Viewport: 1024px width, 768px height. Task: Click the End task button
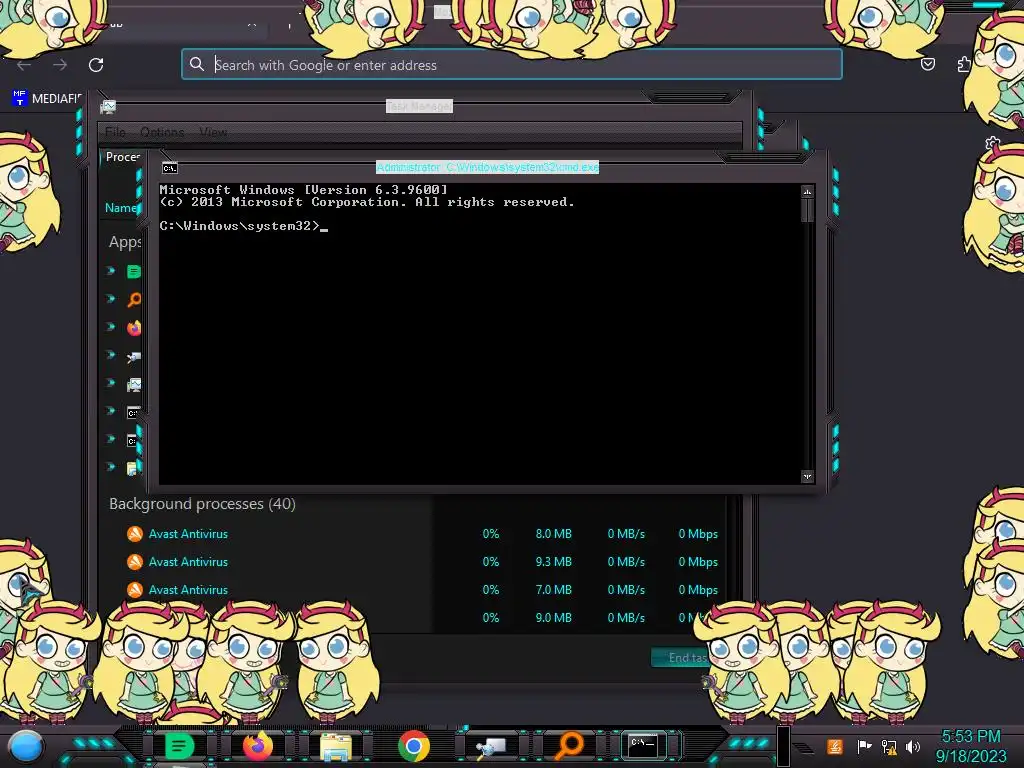pos(682,658)
